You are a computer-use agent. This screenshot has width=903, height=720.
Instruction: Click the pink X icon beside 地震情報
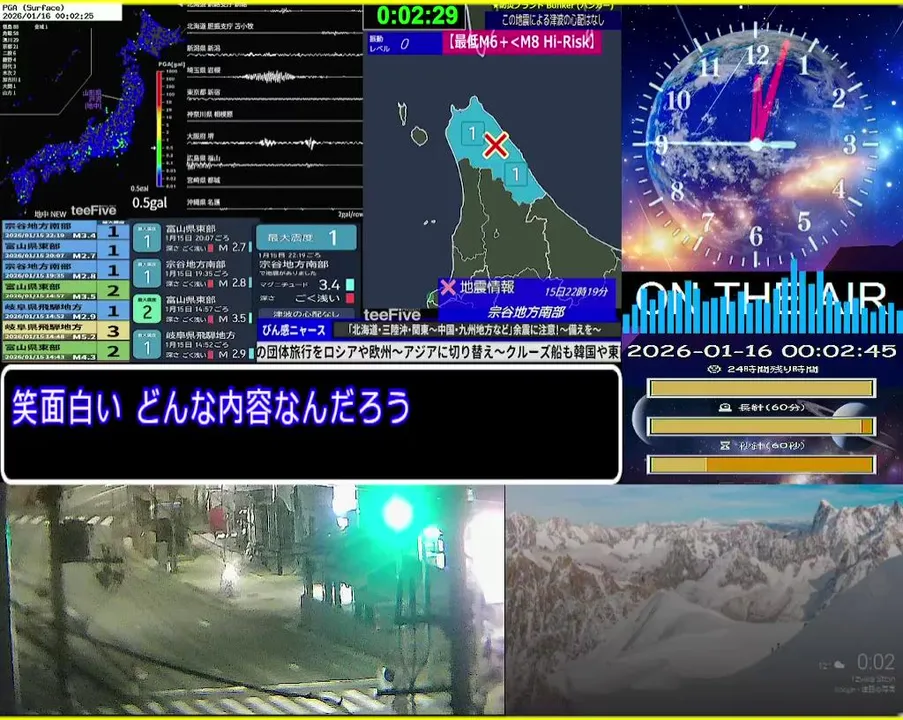pyautogui.click(x=448, y=287)
